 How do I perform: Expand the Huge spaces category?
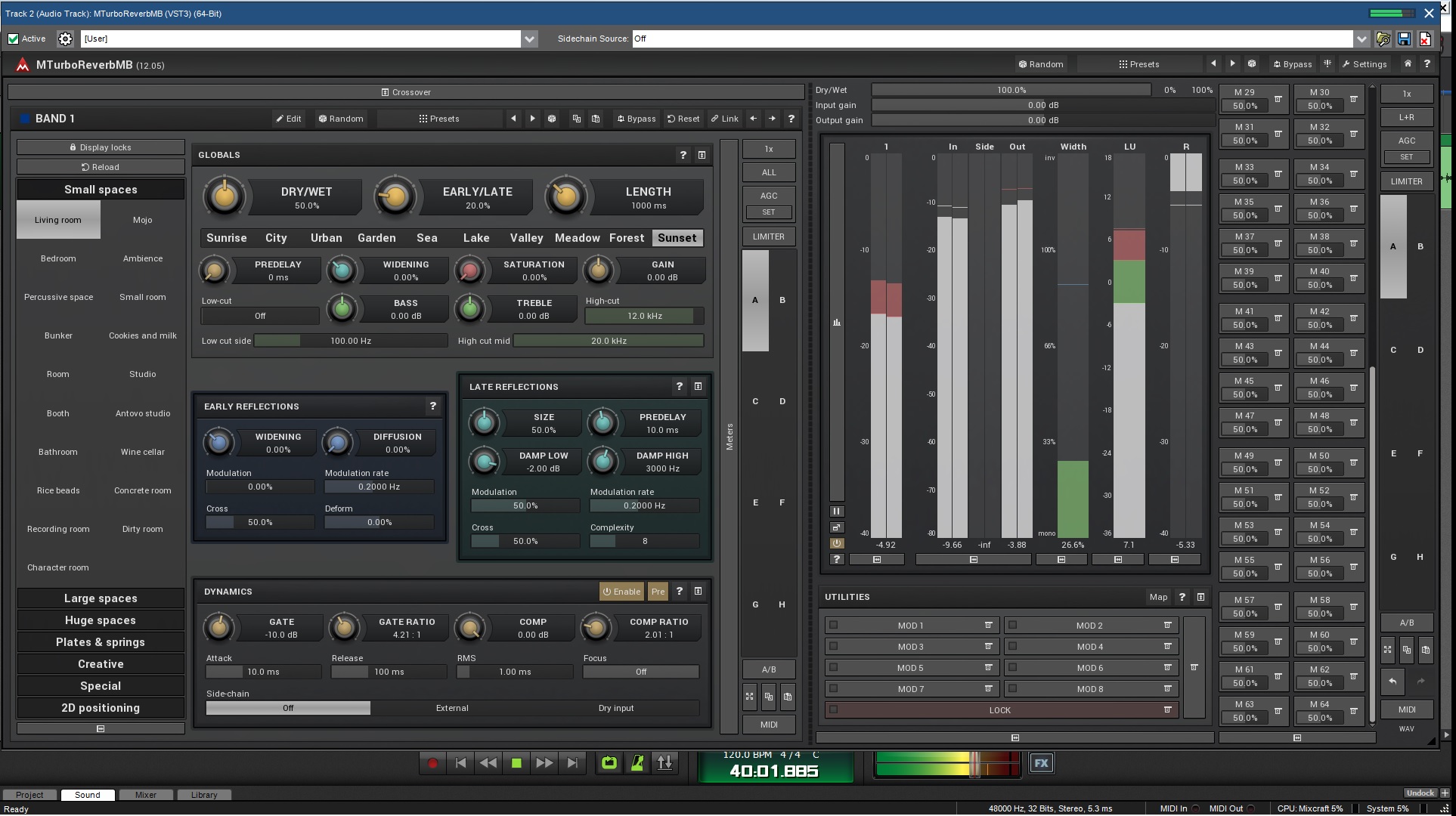click(x=101, y=620)
